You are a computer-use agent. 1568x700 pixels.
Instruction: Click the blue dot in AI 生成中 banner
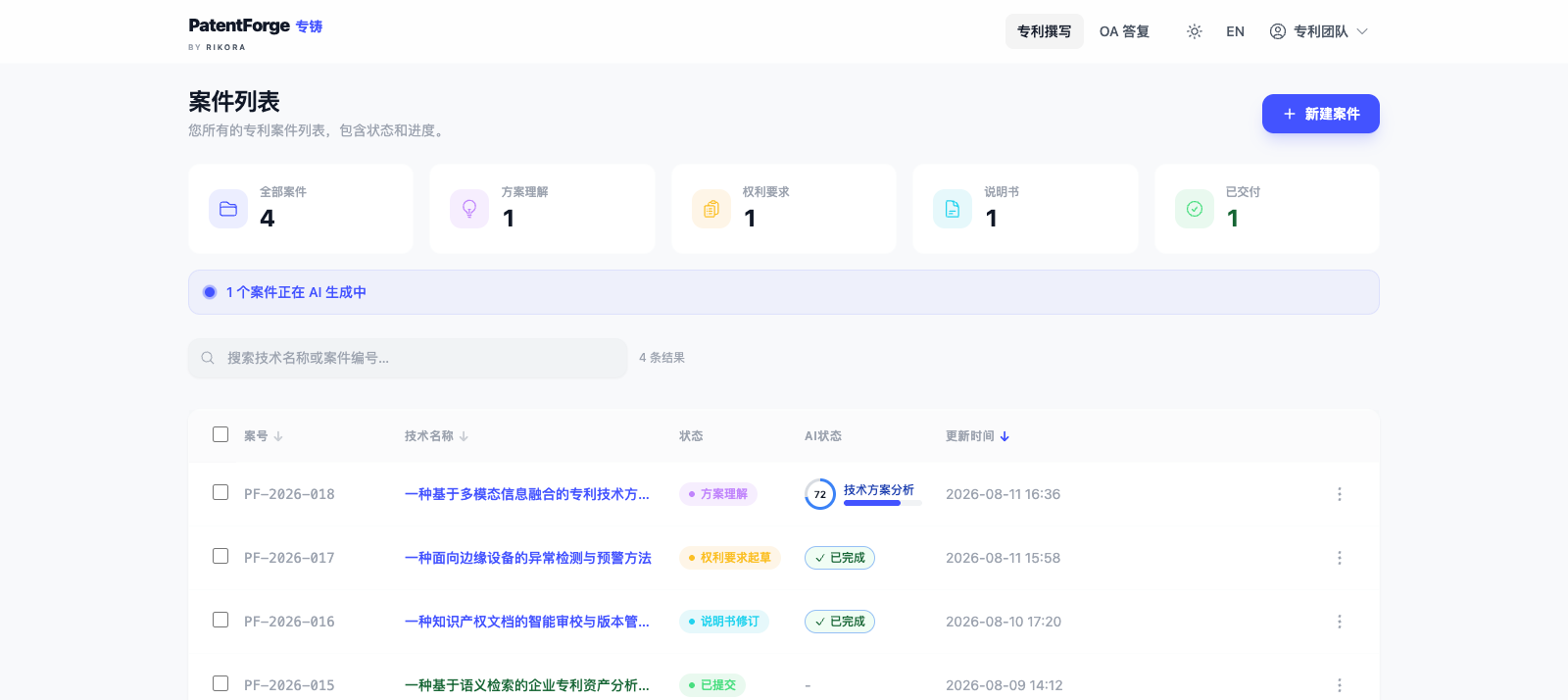click(210, 292)
